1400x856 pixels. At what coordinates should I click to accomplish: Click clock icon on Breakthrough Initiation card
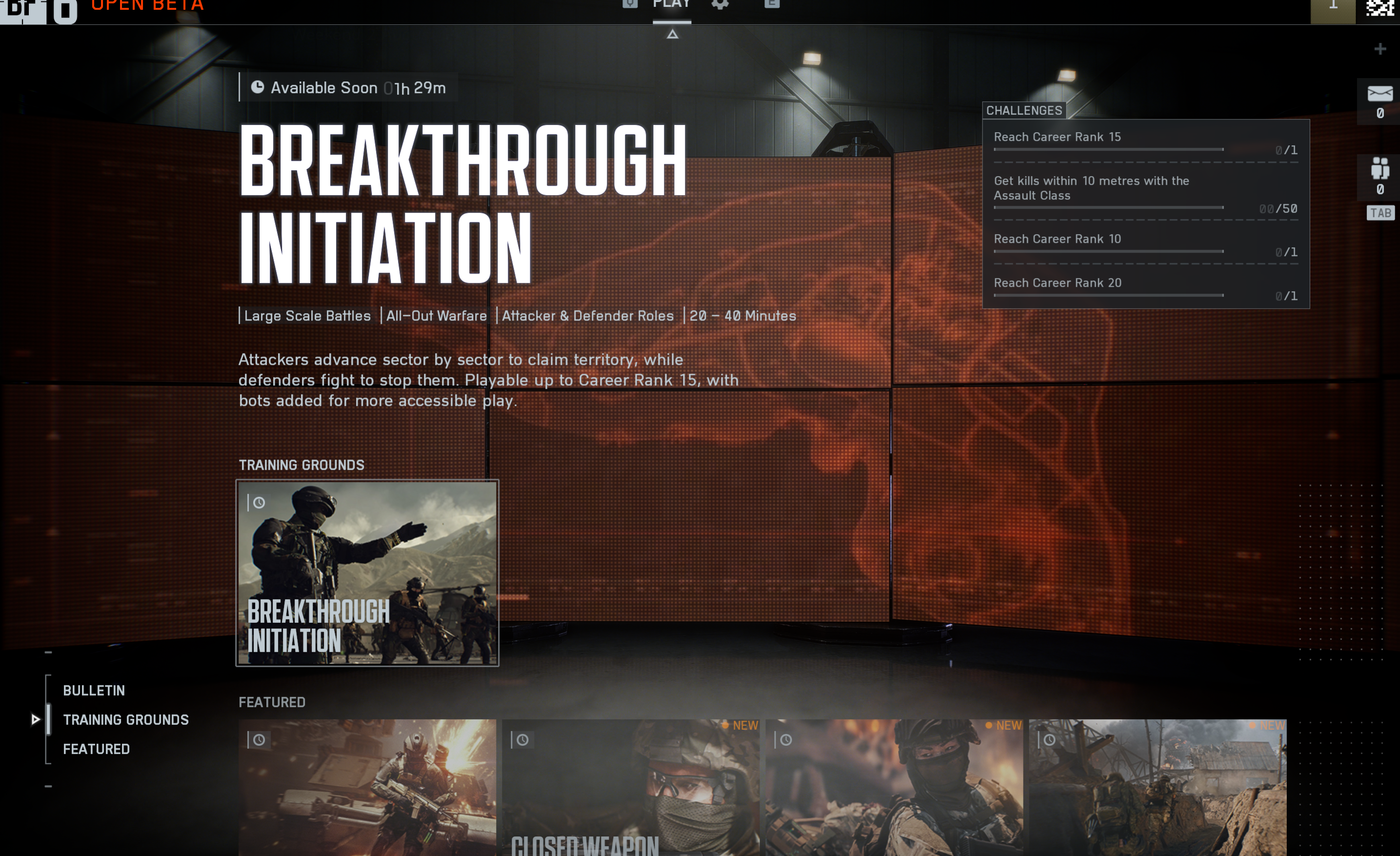(259, 503)
